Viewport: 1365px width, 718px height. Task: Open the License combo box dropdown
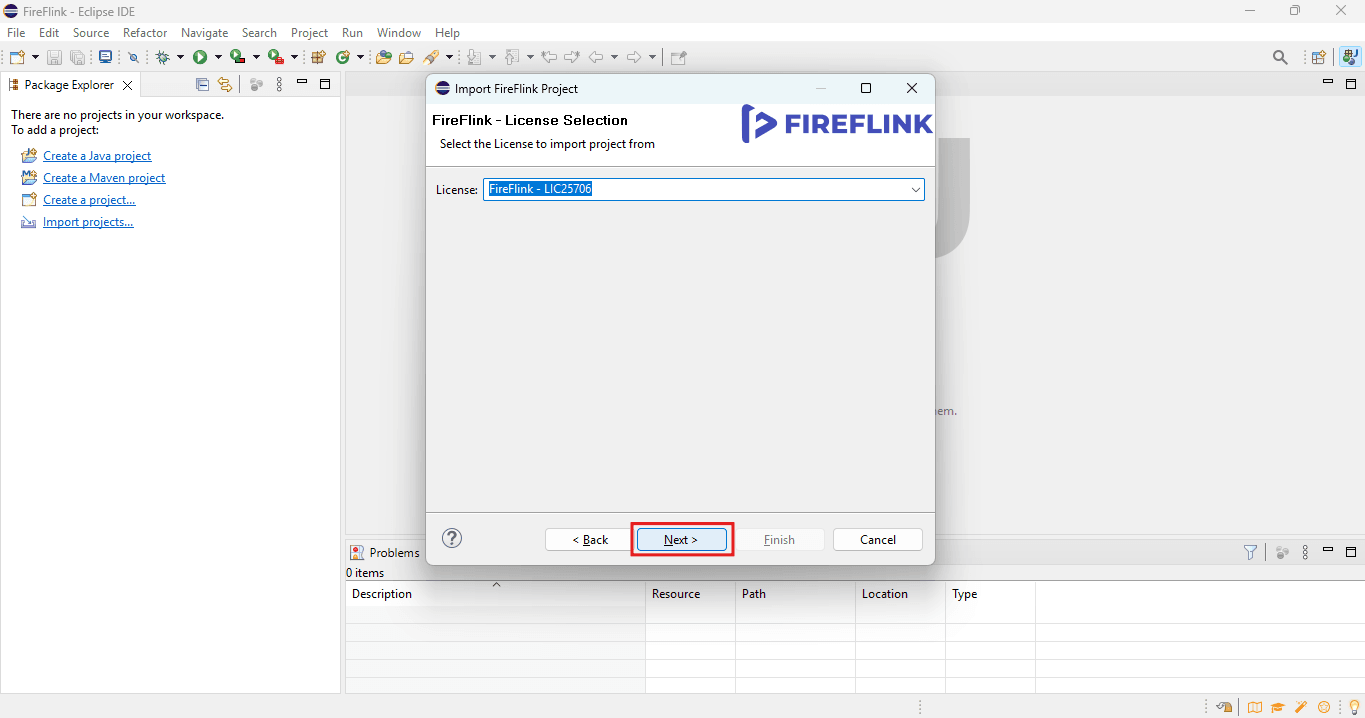coord(915,189)
